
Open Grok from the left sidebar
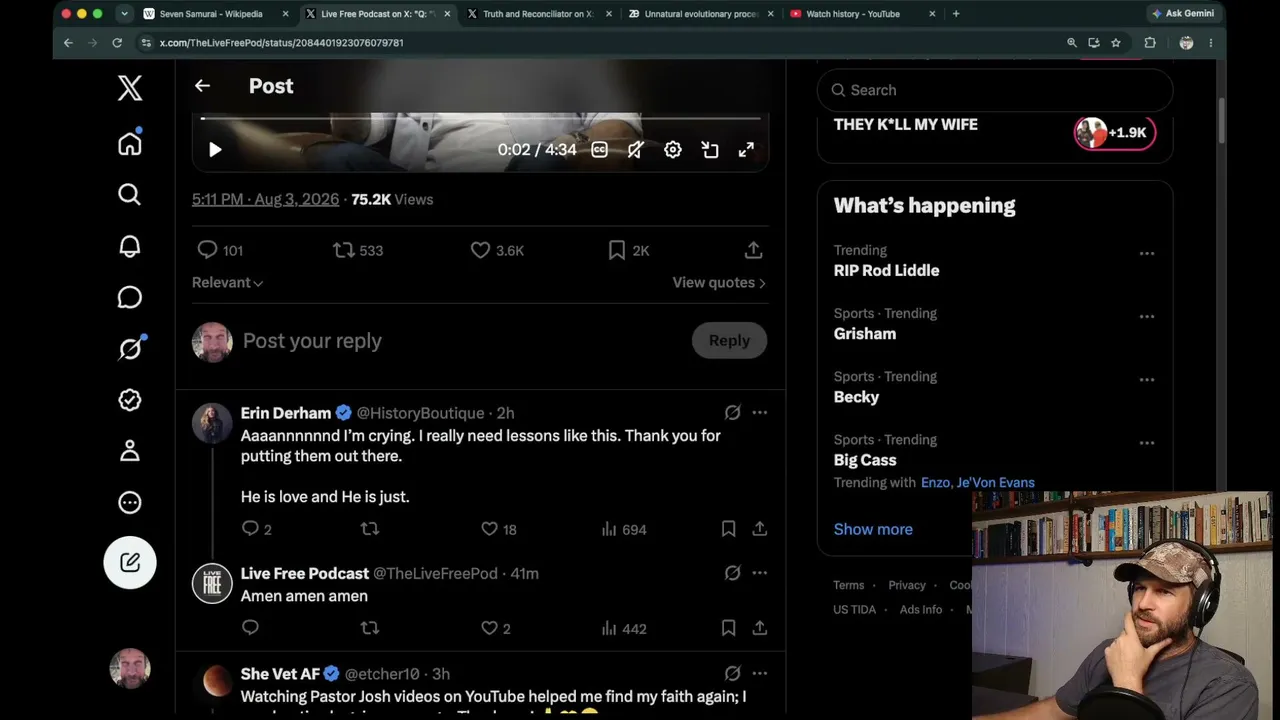tap(130, 348)
